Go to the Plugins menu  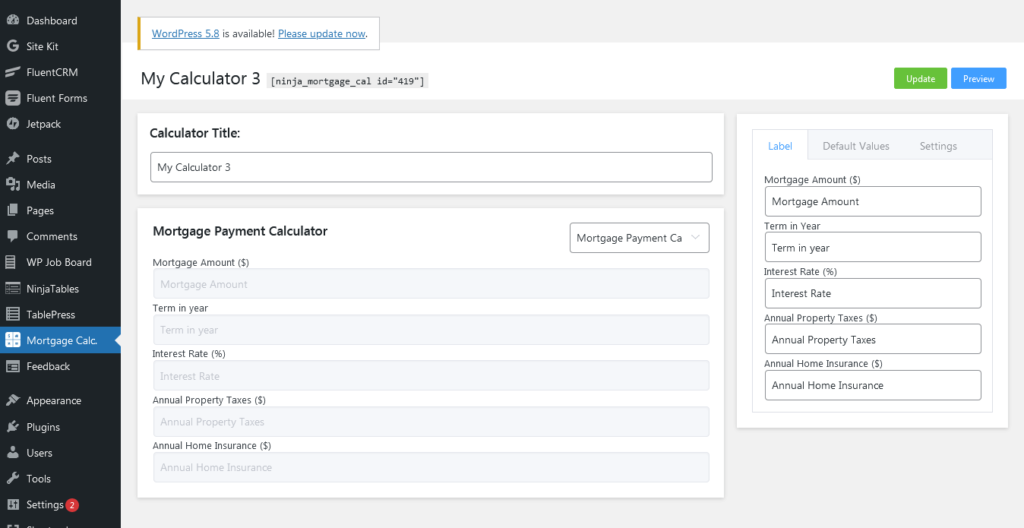click(60, 427)
